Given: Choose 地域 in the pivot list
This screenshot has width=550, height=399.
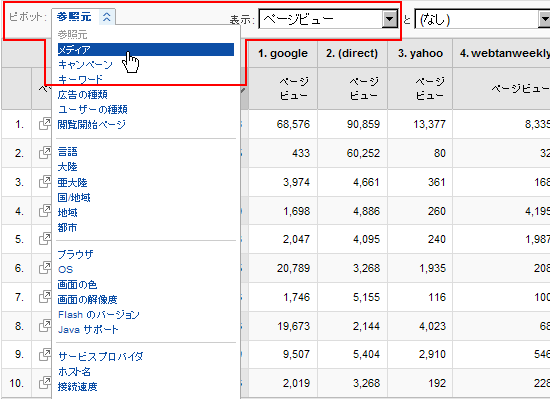Looking at the screenshot, I should click(x=67, y=212).
